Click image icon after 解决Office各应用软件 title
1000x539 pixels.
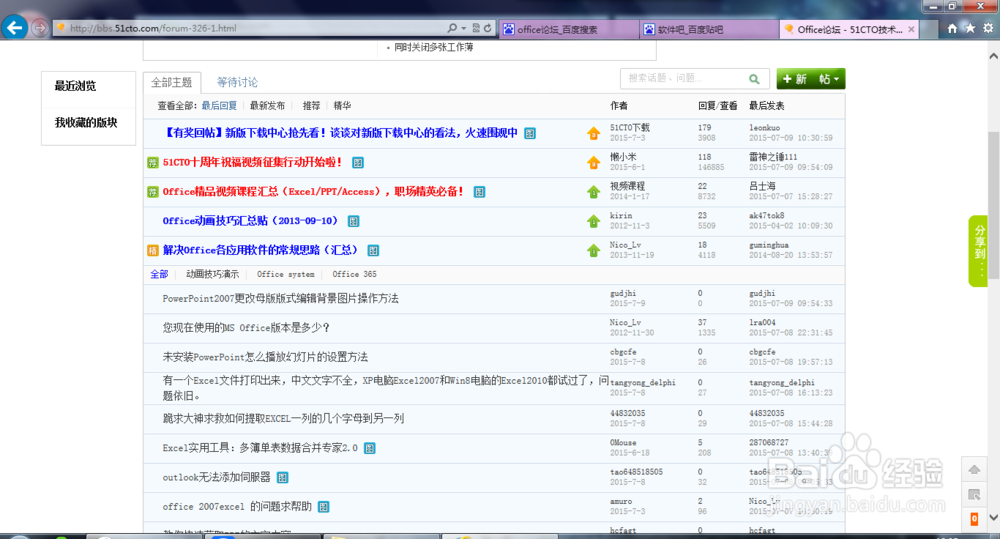click(374, 251)
